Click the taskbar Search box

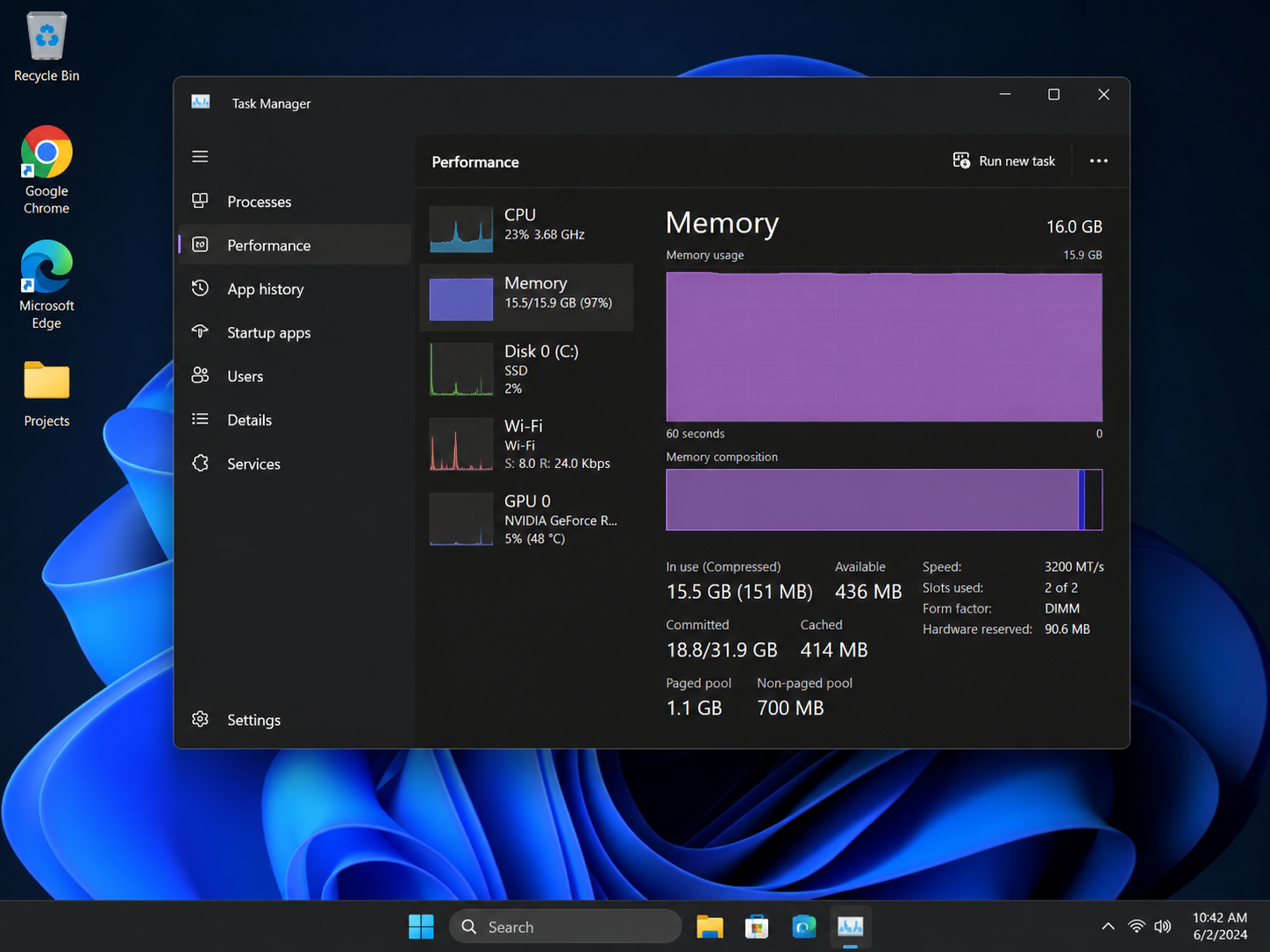click(x=565, y=927)
